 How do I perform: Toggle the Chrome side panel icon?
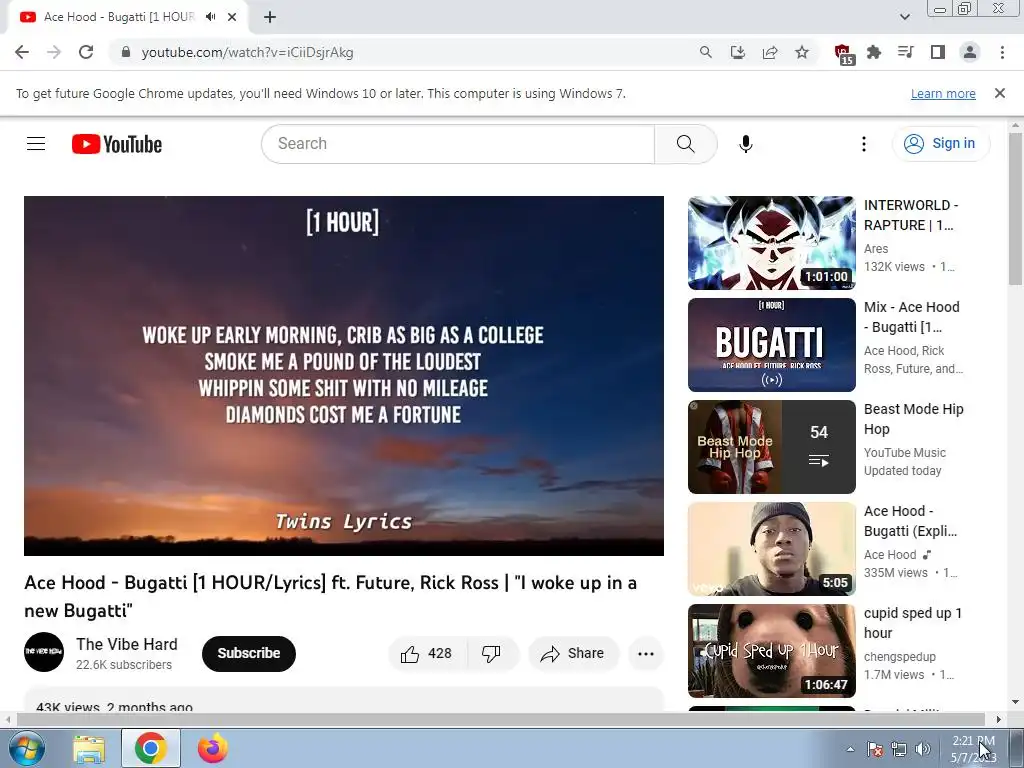coord(938,52)
